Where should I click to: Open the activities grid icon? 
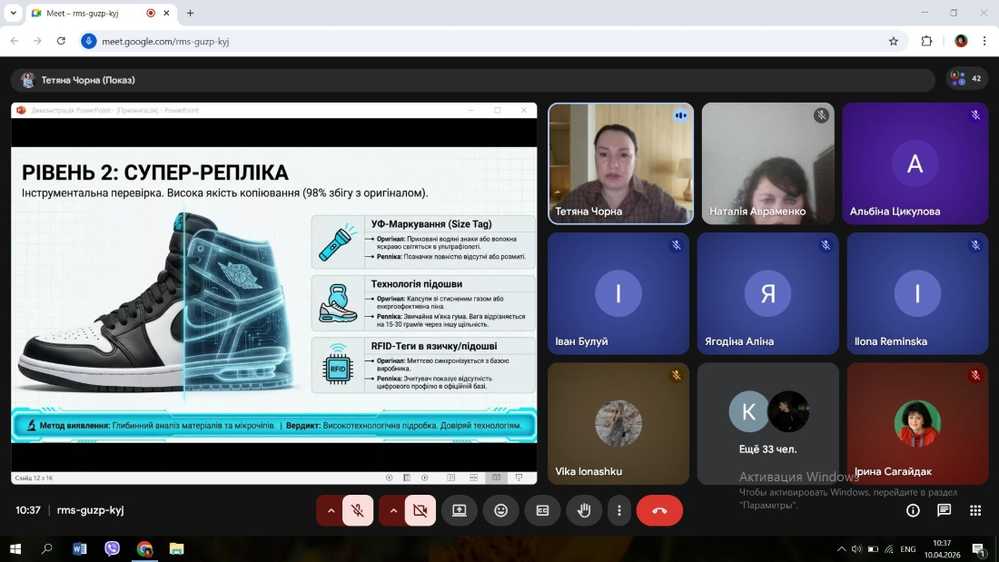pos(975,510)
